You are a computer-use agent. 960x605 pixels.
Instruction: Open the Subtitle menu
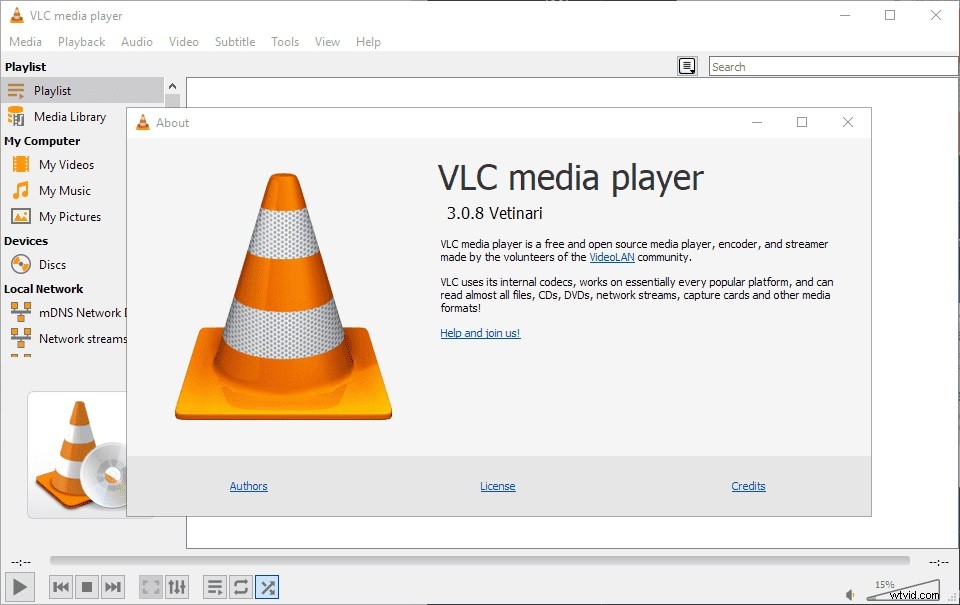[x=234, y=41]
